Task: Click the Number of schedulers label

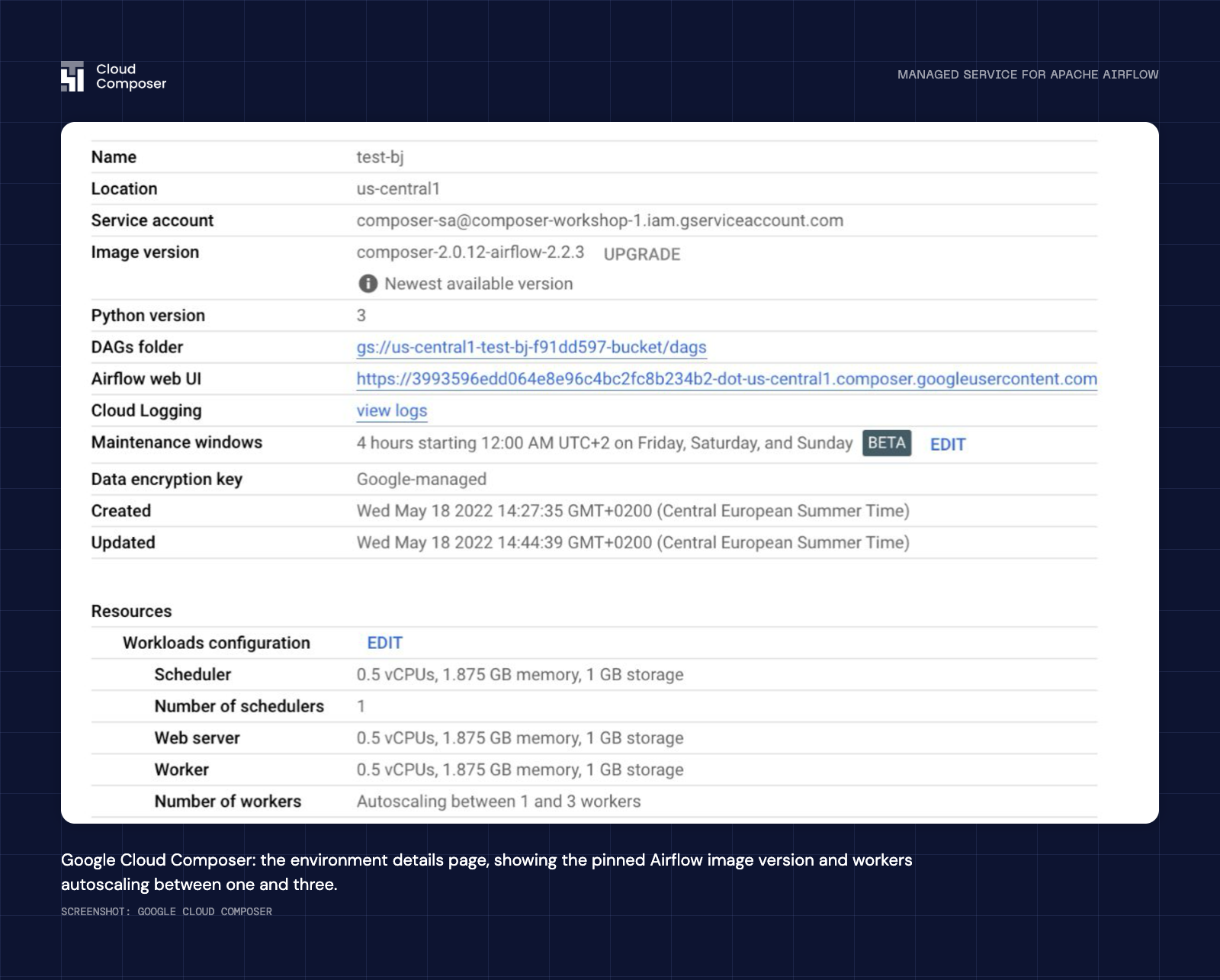Action: tap(239, 706)
